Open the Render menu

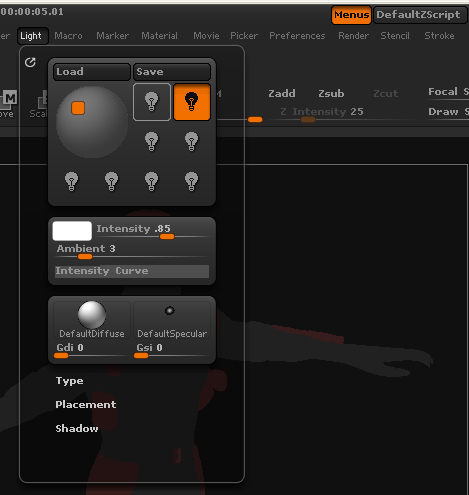point(353,36)
